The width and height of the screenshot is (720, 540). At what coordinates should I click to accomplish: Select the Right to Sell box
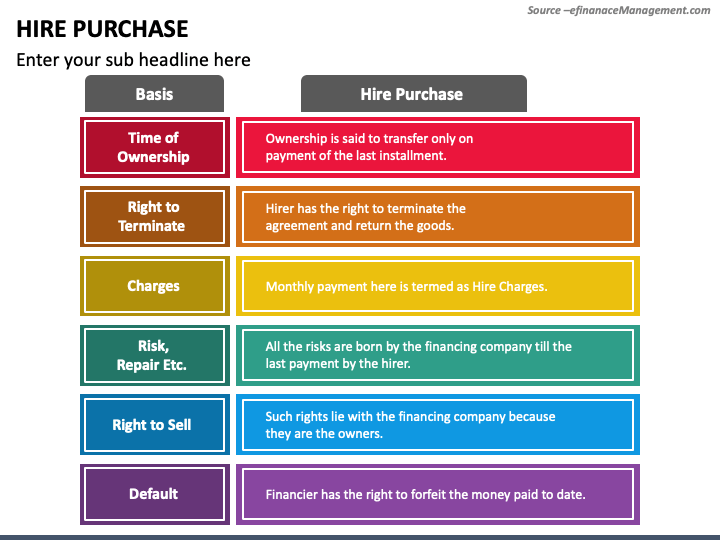point(155,424)
